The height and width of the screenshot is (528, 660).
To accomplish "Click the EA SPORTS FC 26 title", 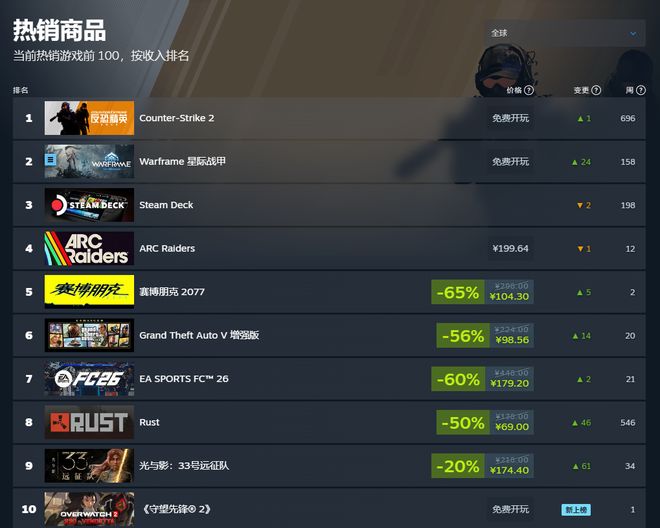I will (184, 379).
